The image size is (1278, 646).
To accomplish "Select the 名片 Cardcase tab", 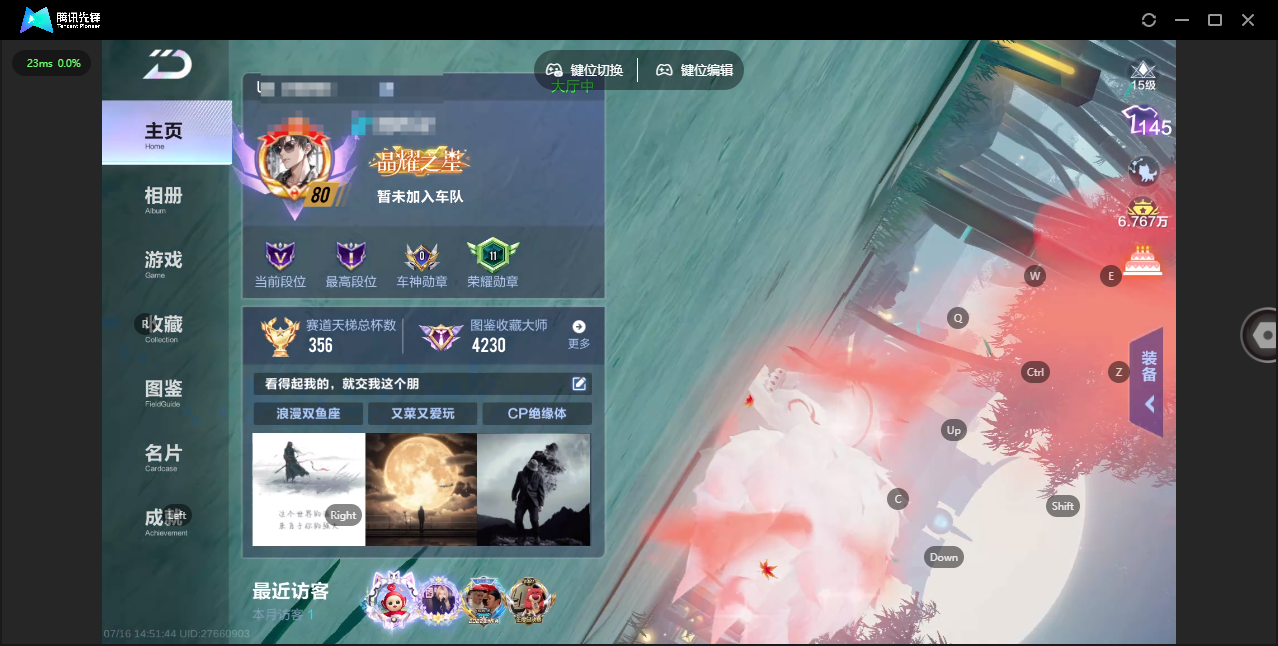I will 164,455.
